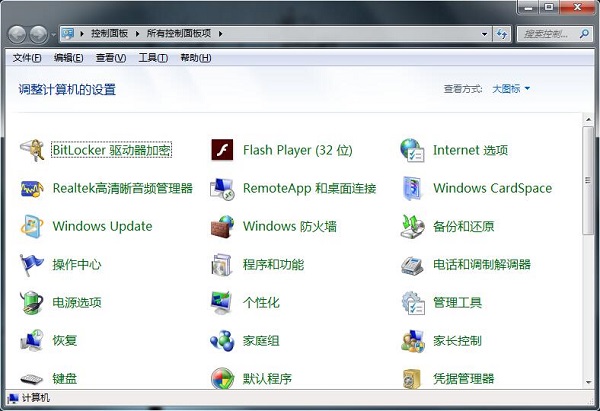
Task: Open the Windows Update icon
Action: 32,226
